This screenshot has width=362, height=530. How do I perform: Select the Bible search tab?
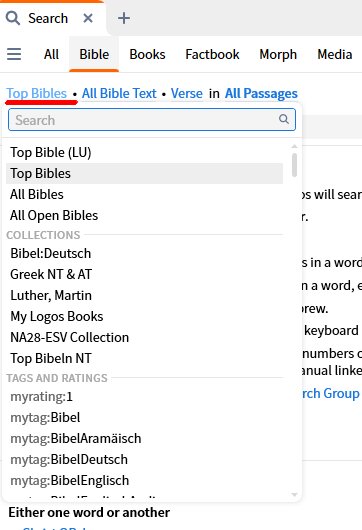coord(94,54)
